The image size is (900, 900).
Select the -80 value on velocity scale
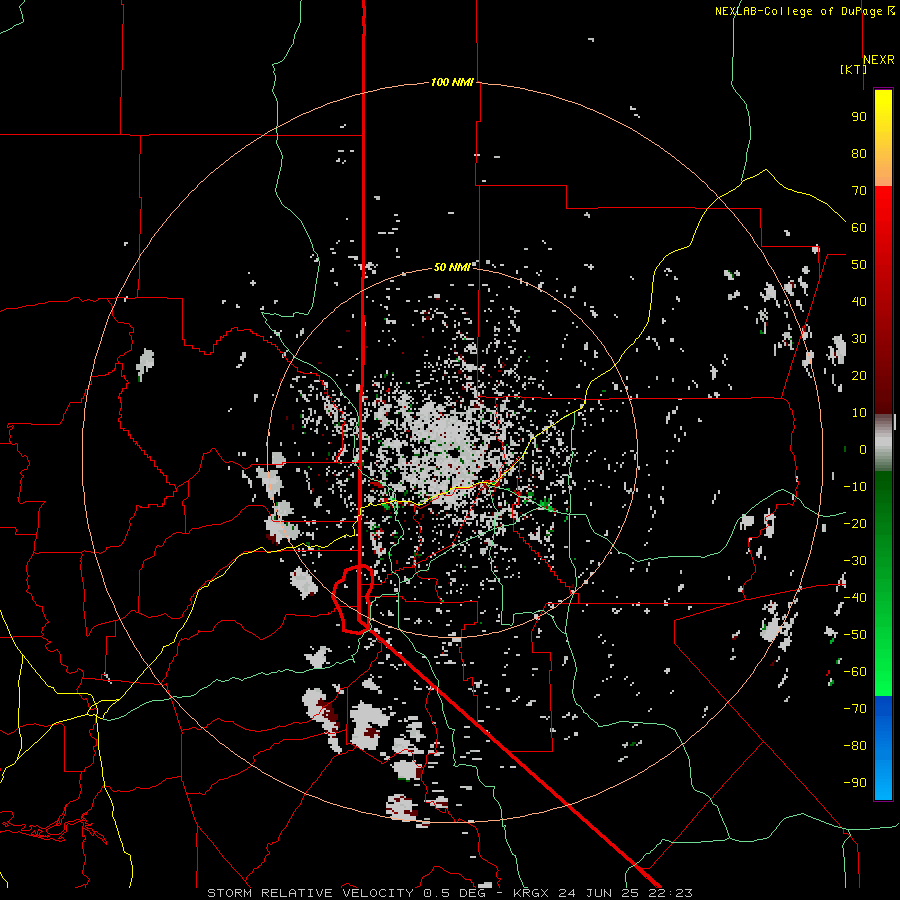pyautogui.click(x=855, y=746)
